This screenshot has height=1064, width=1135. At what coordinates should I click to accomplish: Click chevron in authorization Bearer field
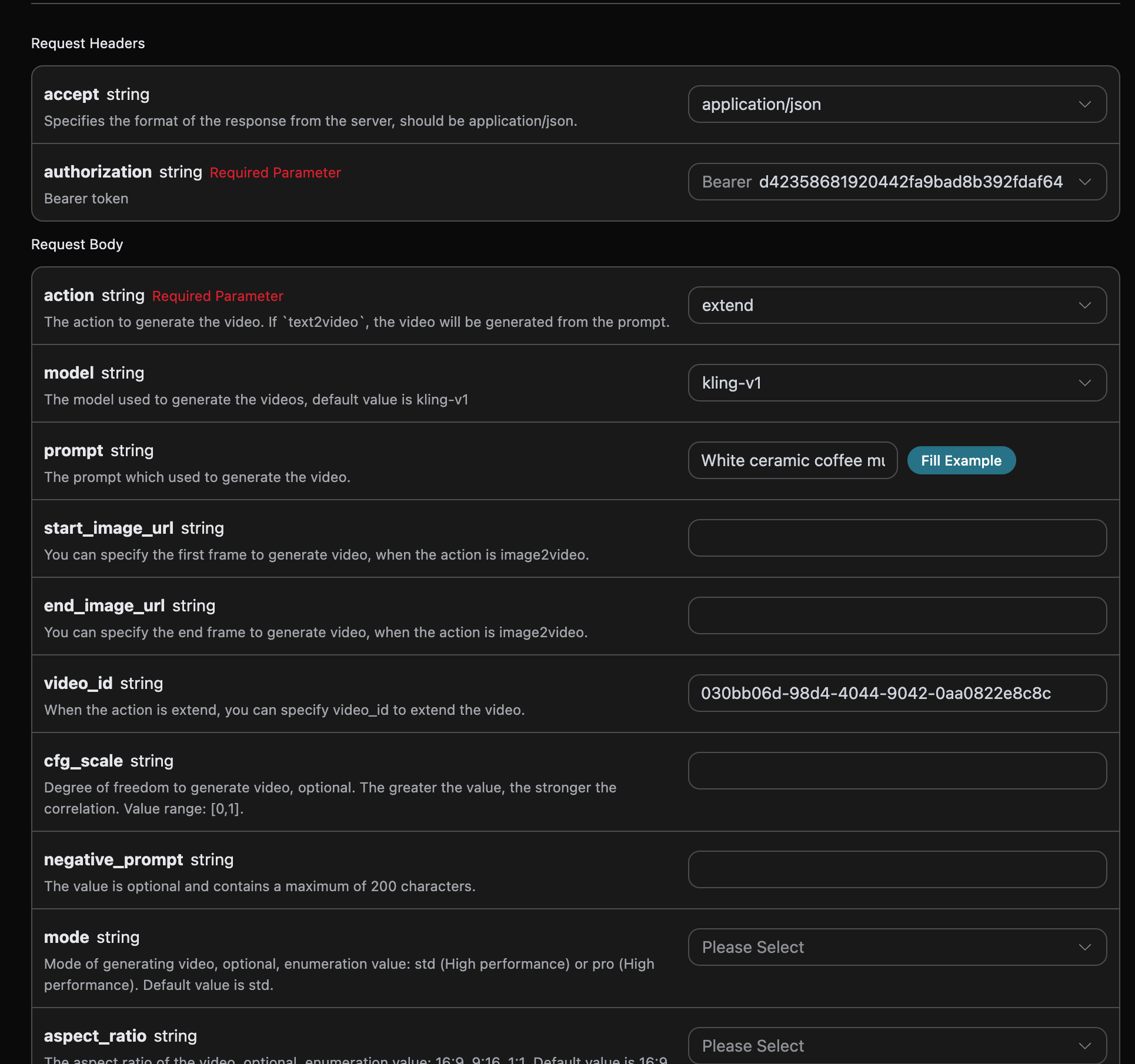1085,182
